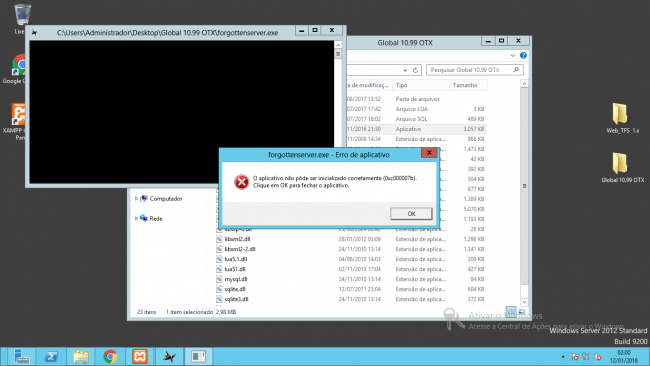Switch to forgottenserver taskbar icon
Screen dimensions: 650x366
click(x=169, y=356)
